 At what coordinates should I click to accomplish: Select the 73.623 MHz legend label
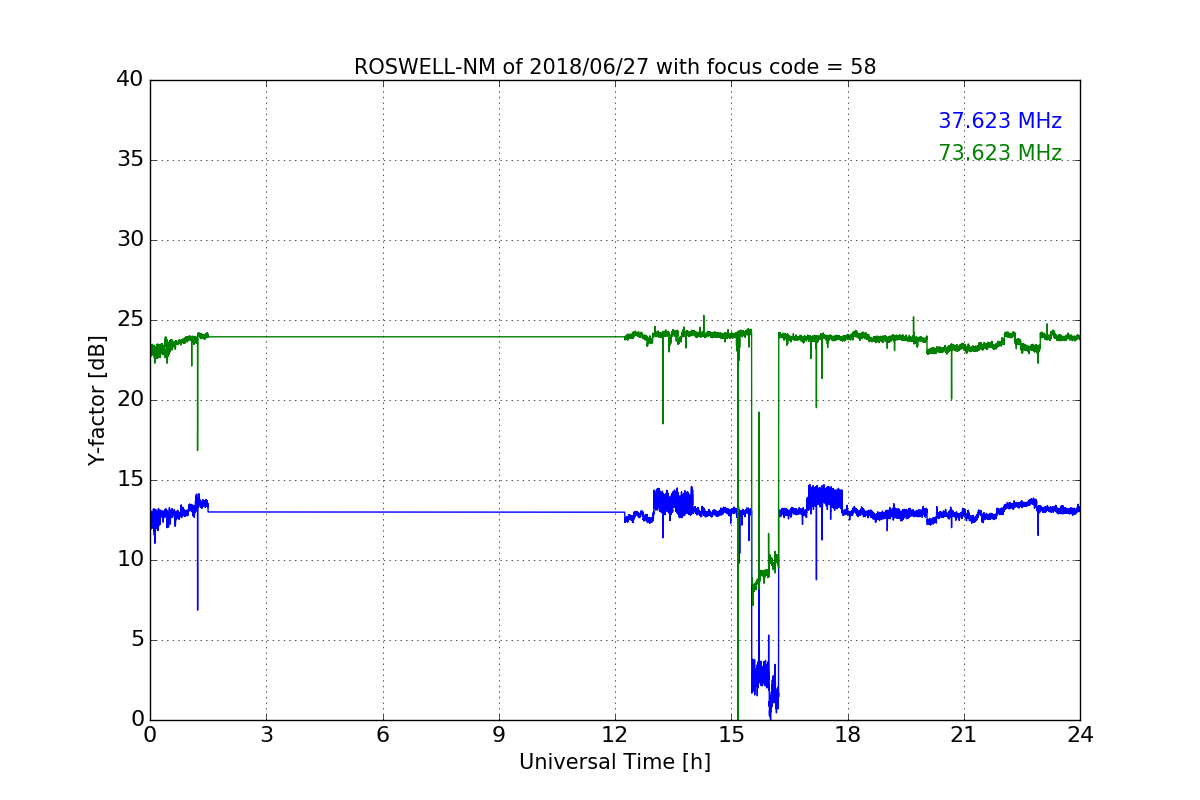tap(1000, 153)
